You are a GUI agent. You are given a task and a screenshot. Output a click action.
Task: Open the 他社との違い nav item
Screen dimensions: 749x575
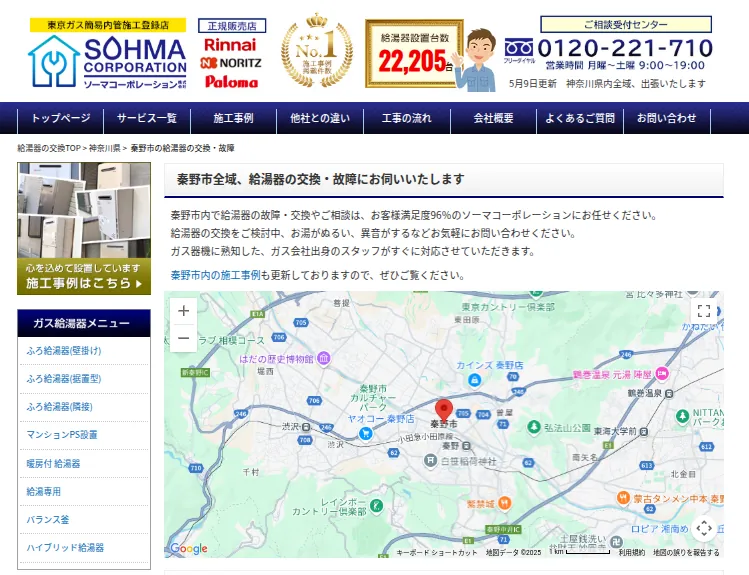pyautogui.click(x=320, y=118)
